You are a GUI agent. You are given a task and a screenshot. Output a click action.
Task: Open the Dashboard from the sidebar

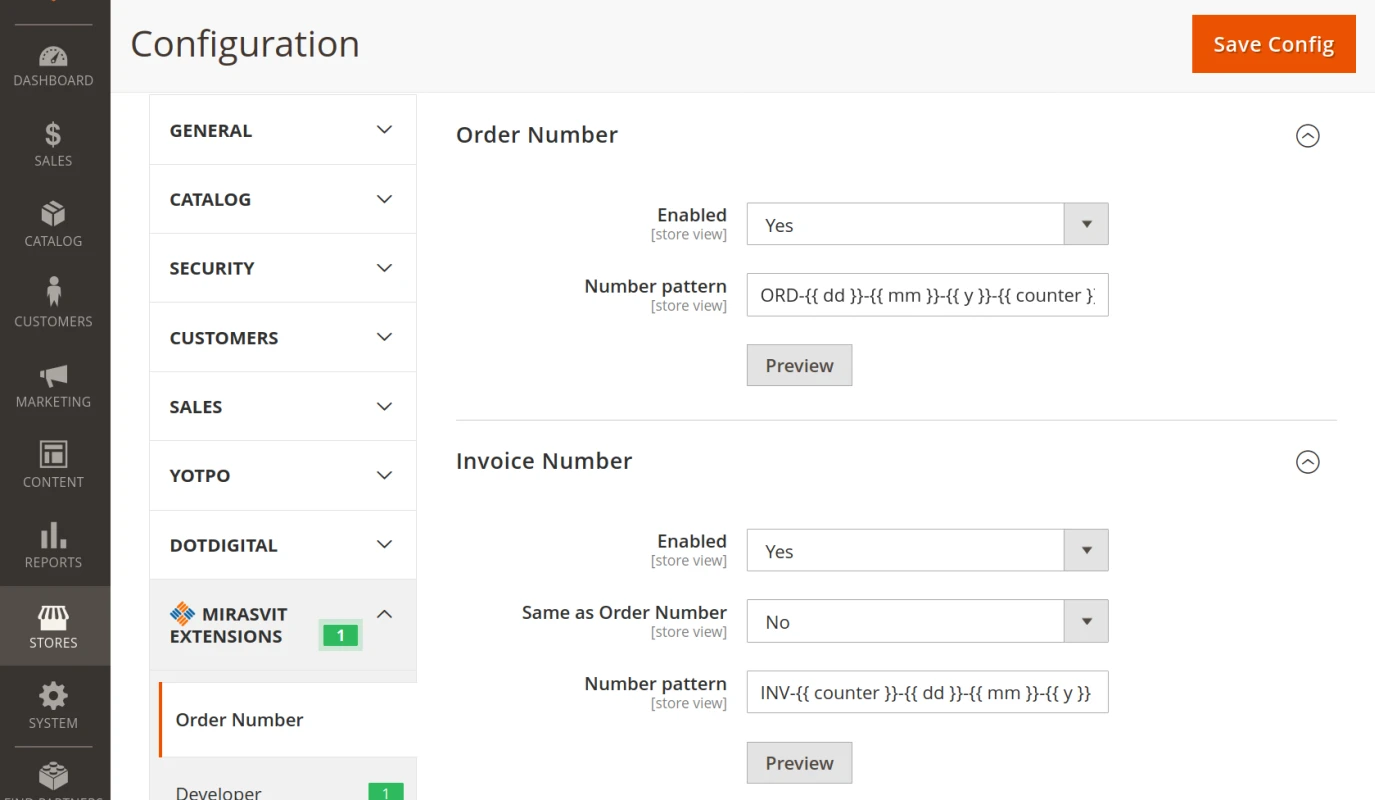pos(53,60)
